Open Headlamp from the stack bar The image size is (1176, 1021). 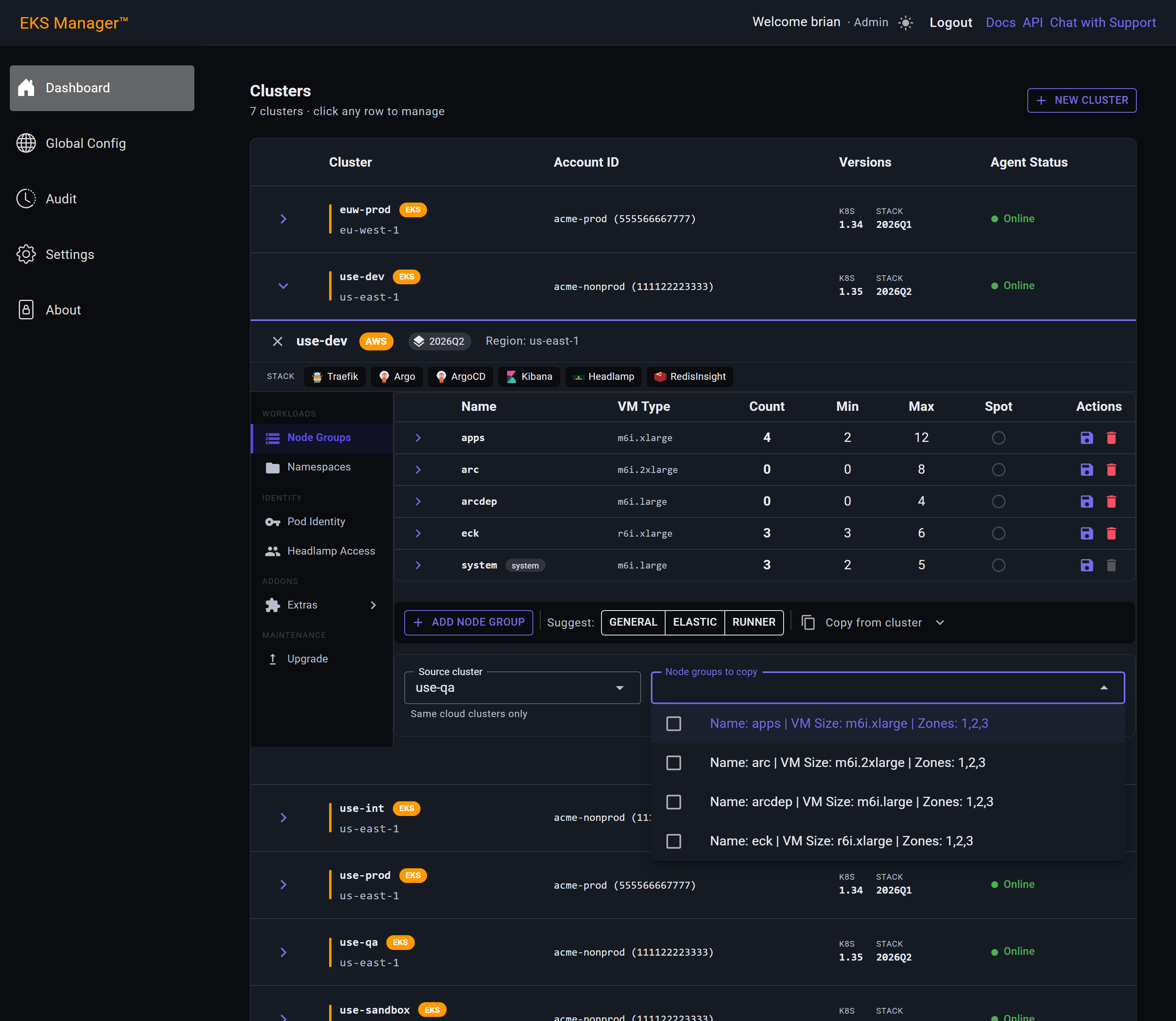604,377
